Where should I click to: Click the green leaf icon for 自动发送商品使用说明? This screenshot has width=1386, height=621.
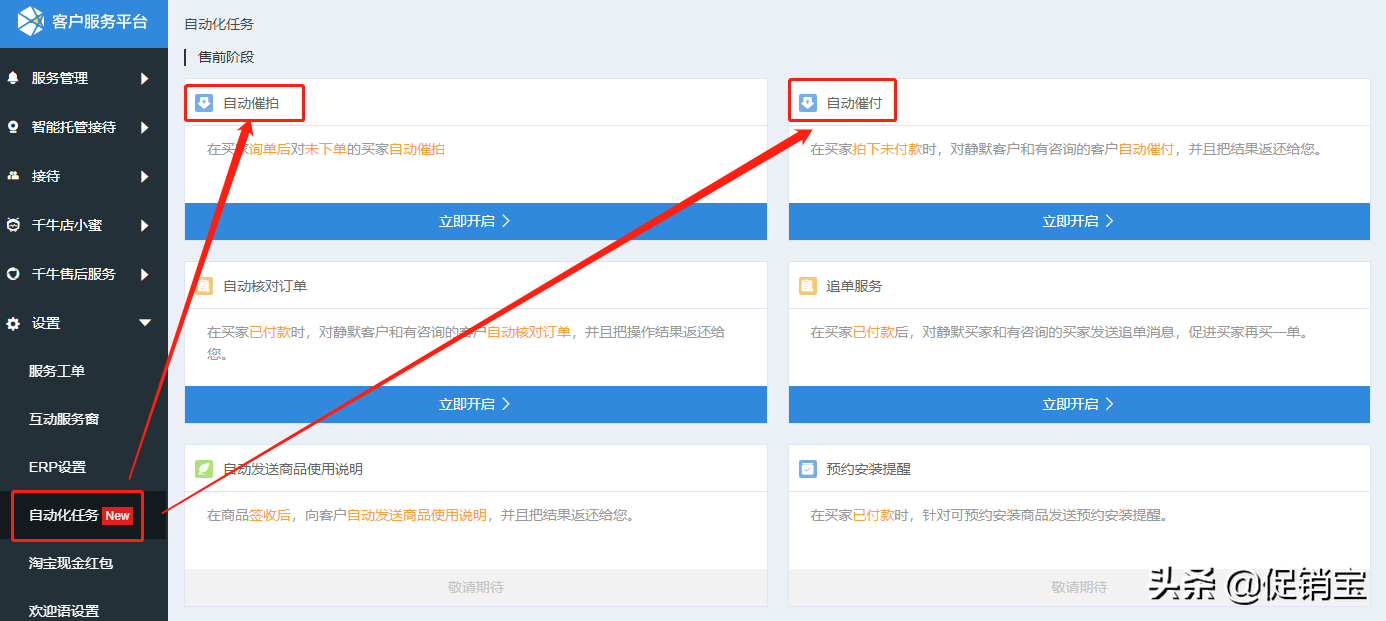click(204, 469)
